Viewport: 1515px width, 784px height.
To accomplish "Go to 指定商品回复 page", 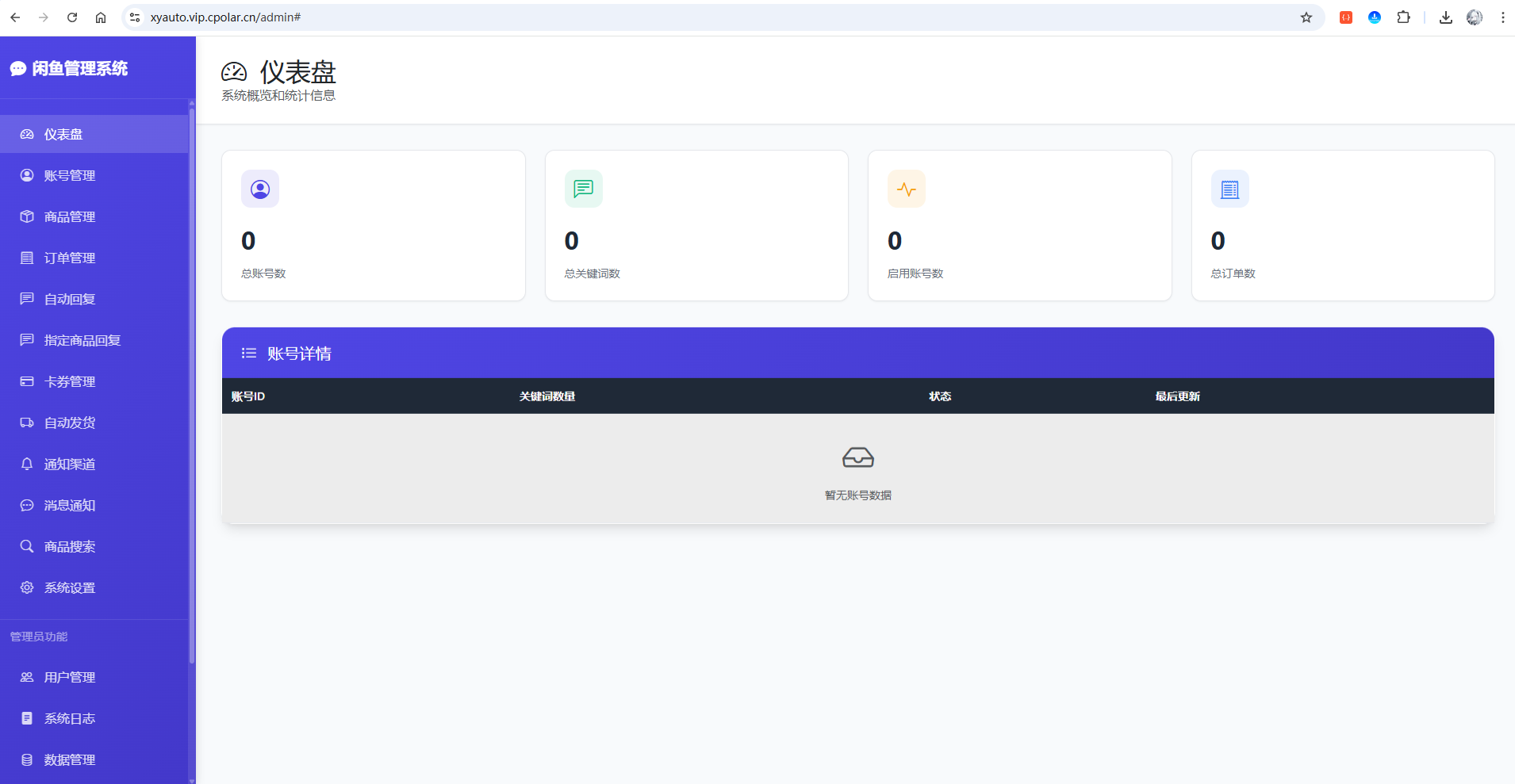I will pos(94,340).
